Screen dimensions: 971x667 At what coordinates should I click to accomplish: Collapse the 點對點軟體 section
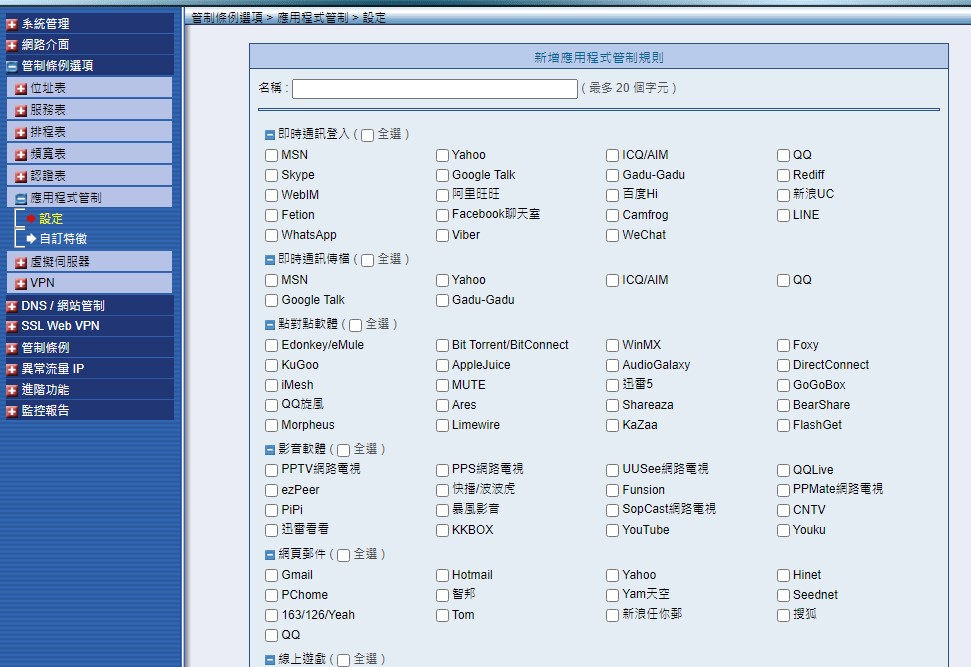pos(270,324)
